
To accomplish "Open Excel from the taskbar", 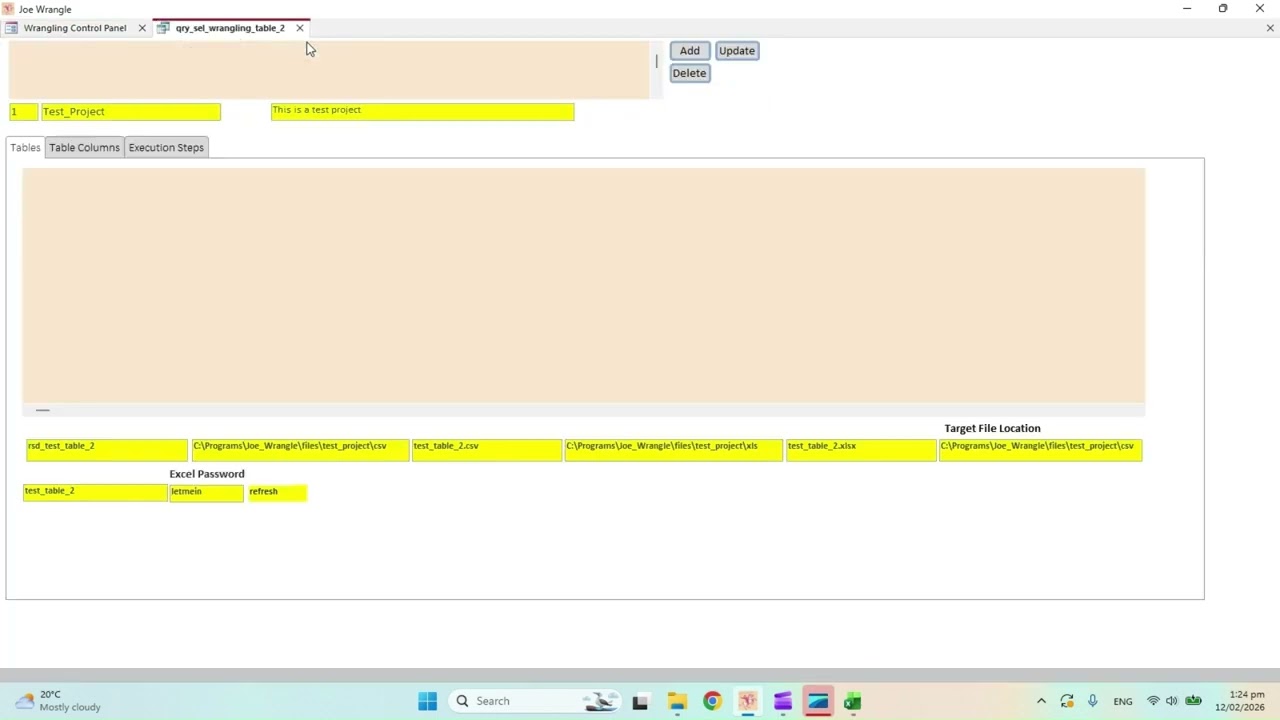I will click(852, 701).
